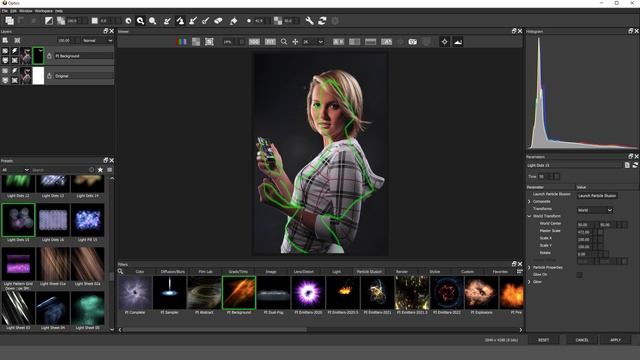Click the Presets search field
Viewport: 640px width, 360px height.
coord(62,170)
